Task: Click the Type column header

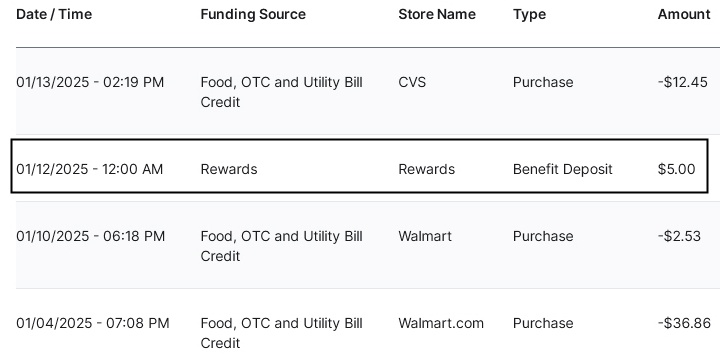Action: (x=529, y=15)
